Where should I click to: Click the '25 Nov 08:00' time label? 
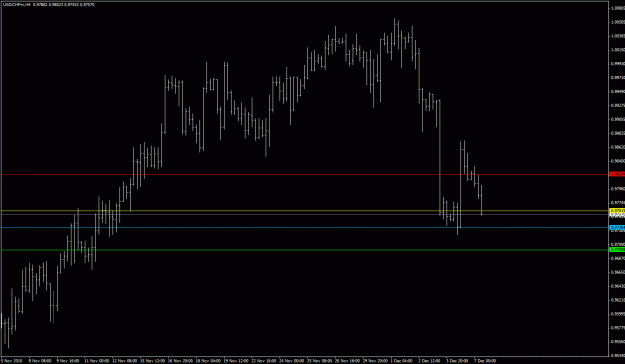pos(320,360)
